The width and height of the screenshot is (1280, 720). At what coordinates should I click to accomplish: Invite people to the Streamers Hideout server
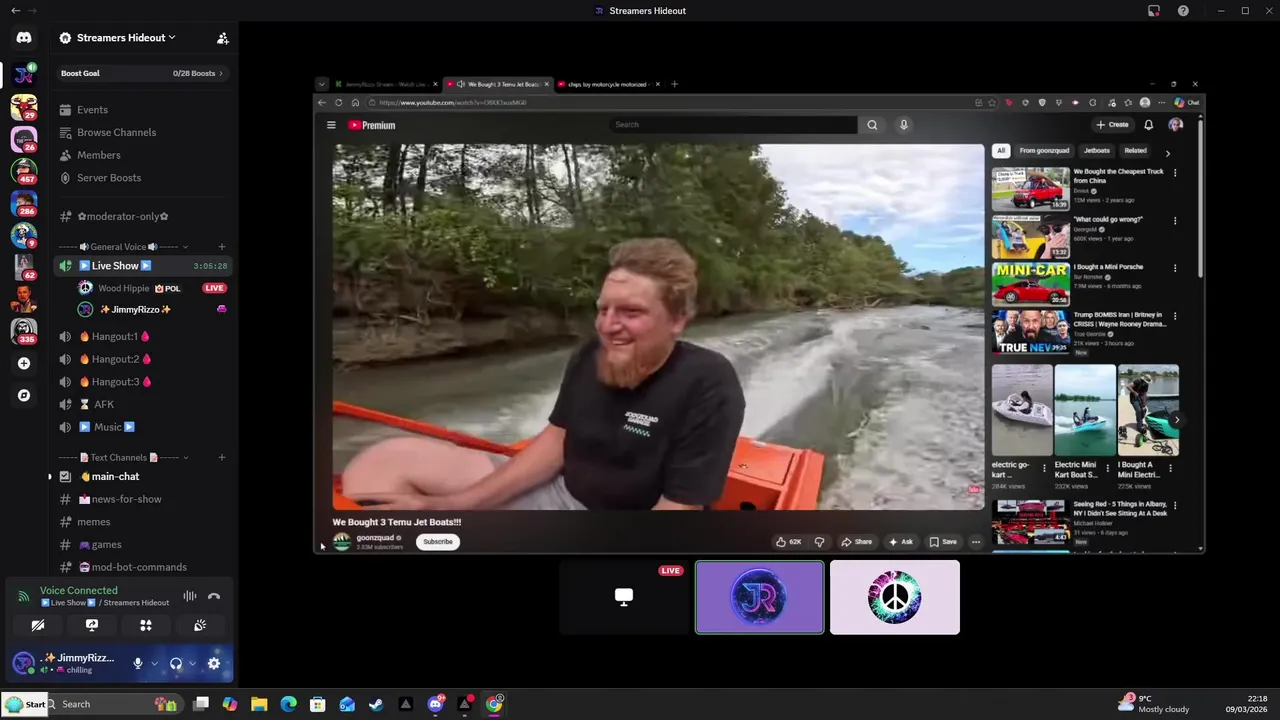coord(223,38)
